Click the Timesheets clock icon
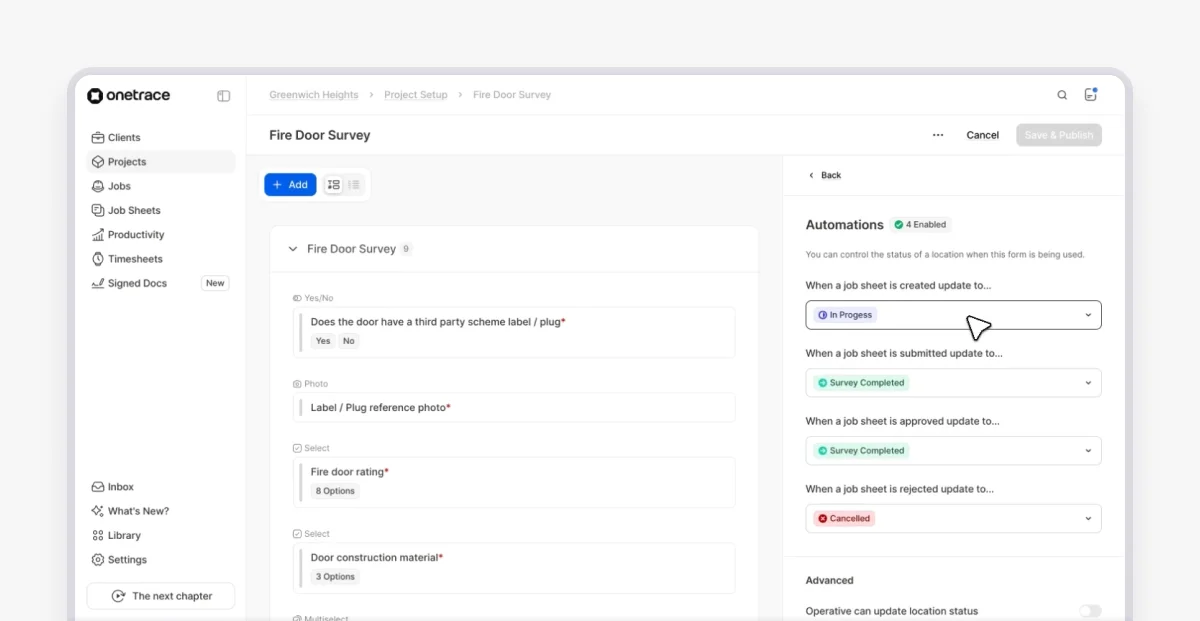 click(x=98, y=259)
